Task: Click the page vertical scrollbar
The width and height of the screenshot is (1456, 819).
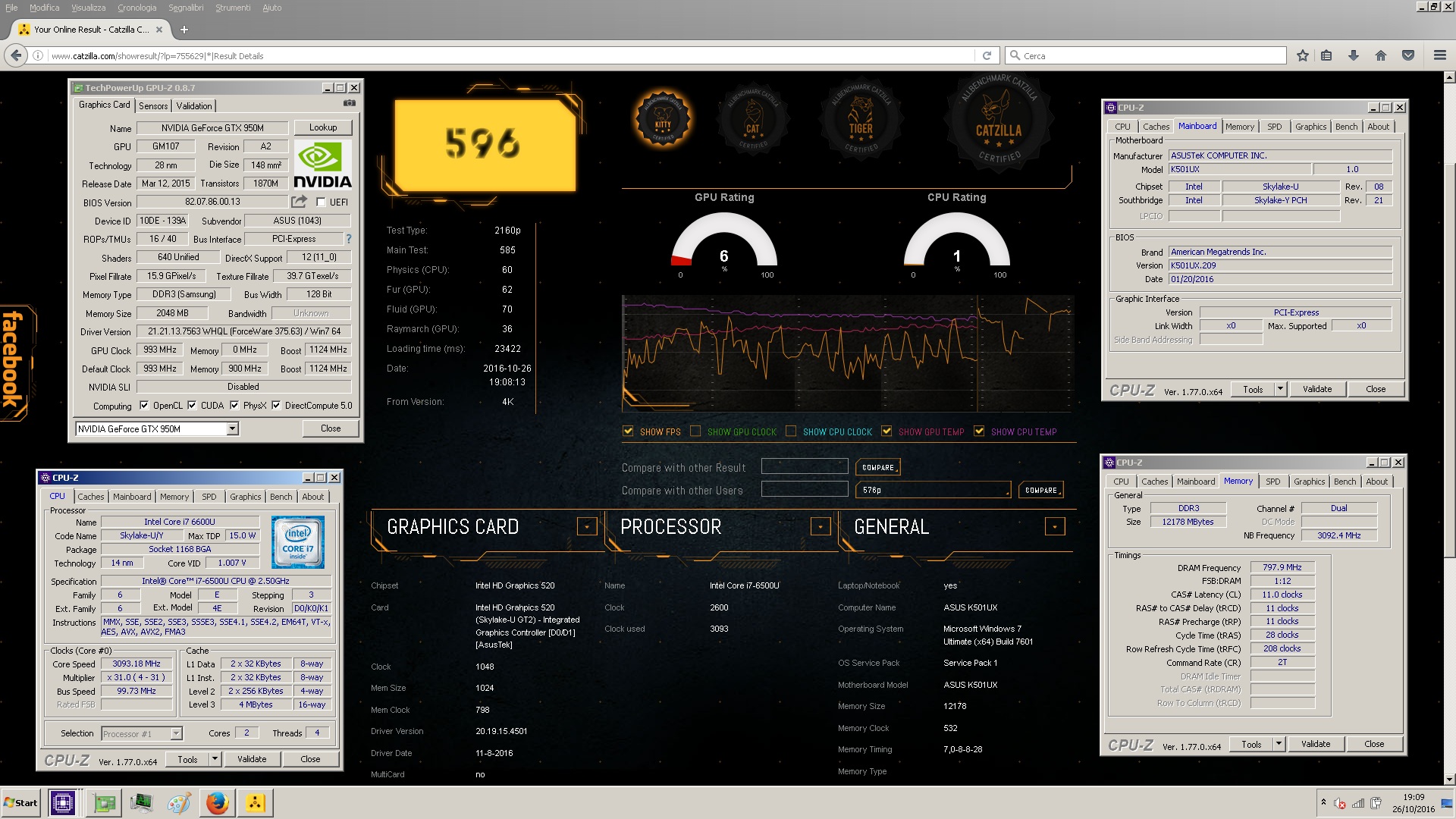Action: pos(1450,428)
